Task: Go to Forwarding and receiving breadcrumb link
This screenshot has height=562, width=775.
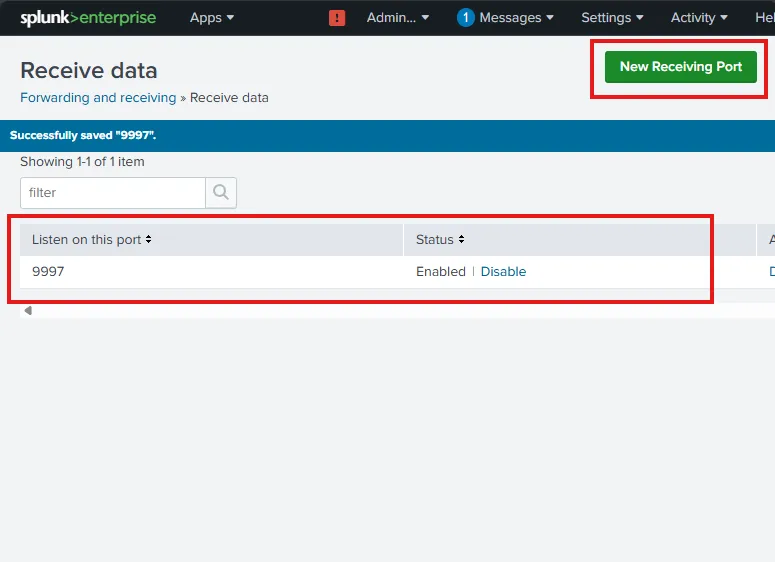Action: (98, 98)
